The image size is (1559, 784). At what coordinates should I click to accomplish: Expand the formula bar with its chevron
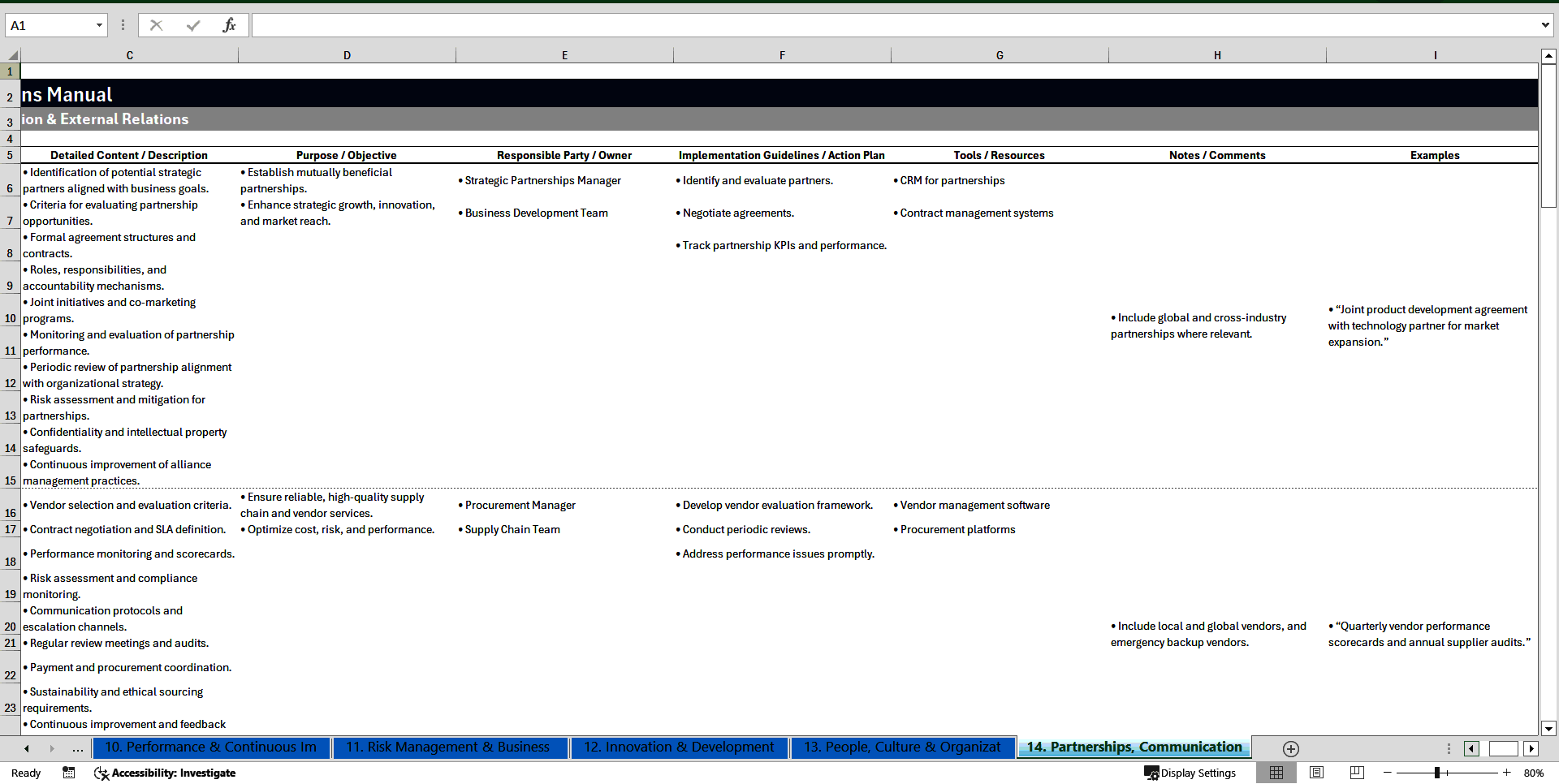coord(1547,25)
